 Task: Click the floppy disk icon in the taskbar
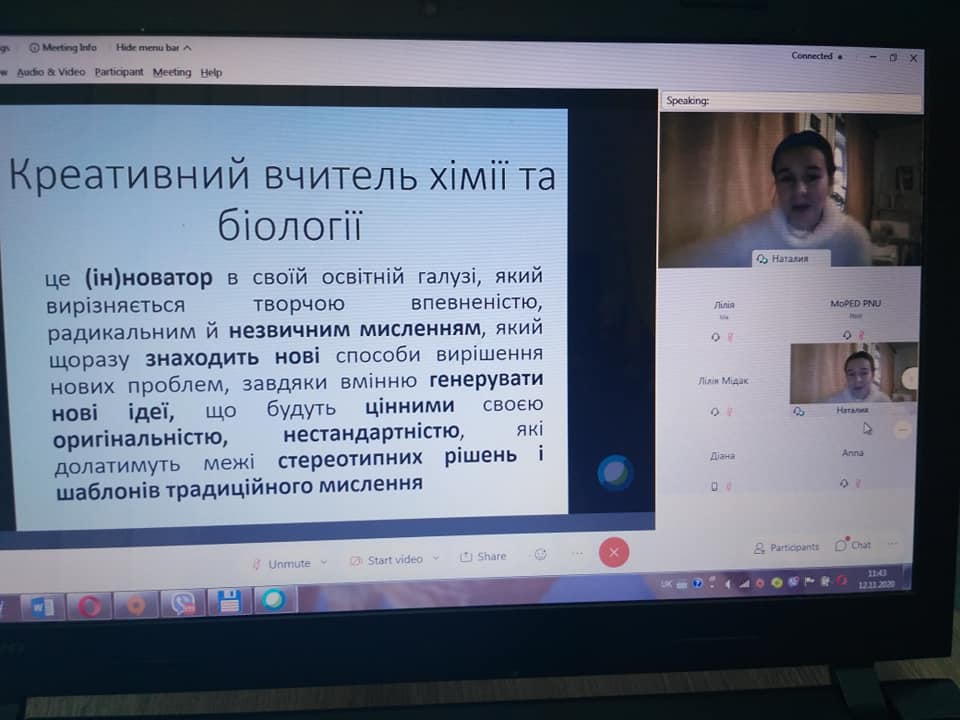[228, 602]
